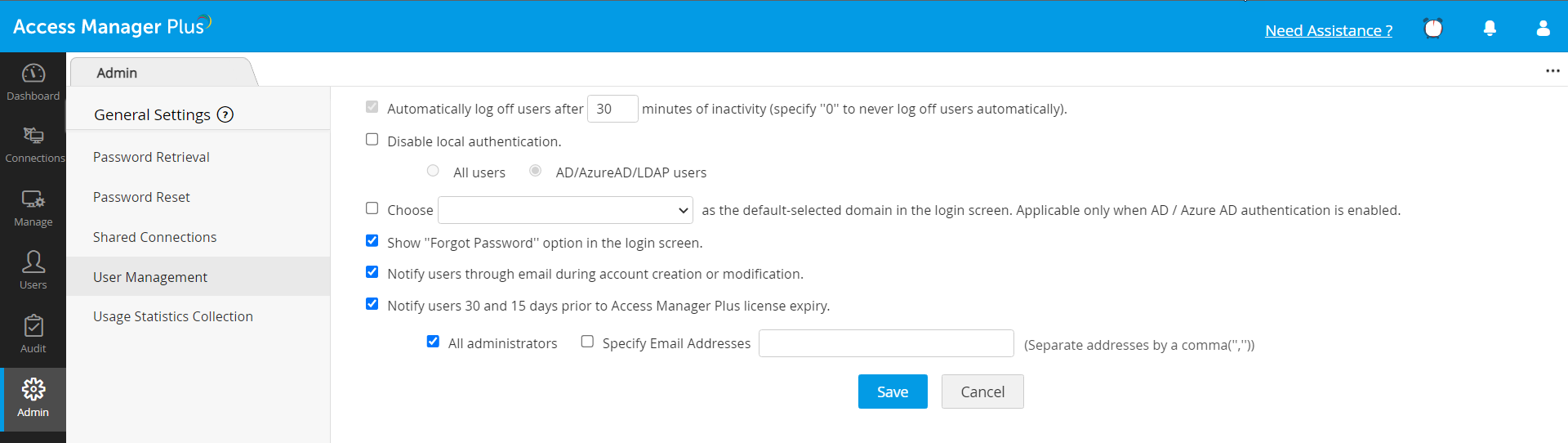This screenshot has height=443, width=1568.
Task: Enable Disable local authentication checkbox
Action: pyautogui.click(x=372, y=140)
